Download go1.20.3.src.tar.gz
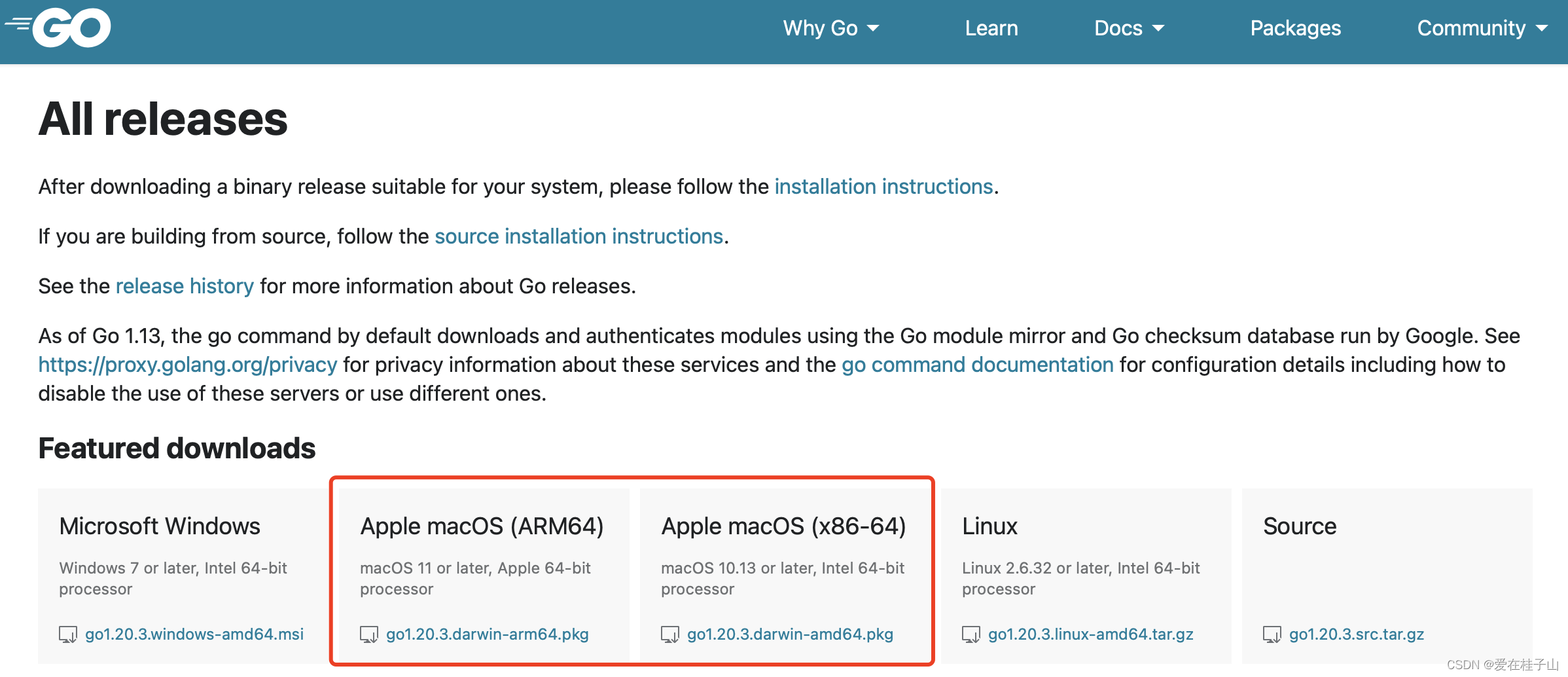This screenshot has height=677, width=1568. [1357, 634]
